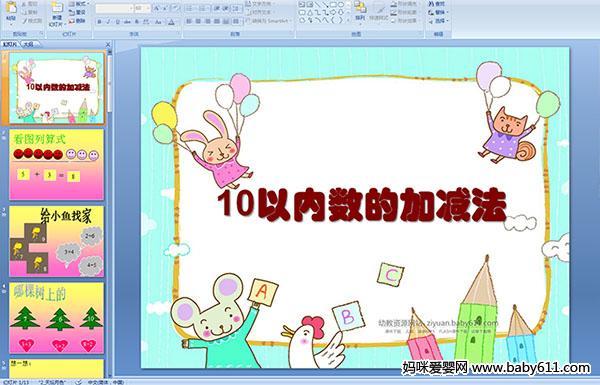Insert a slide with New Slide icon
Image resolution: width=600 pixels, height=385 pixels.
point(57,7)
